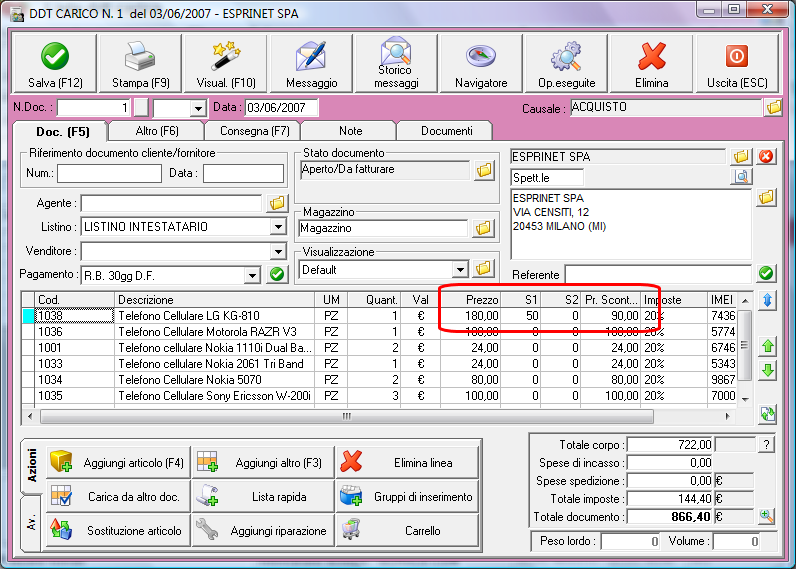The image size is (796, 569).
Task: Click the Descrizione column header
Action: pyautogui.click(x=215, y=299)
